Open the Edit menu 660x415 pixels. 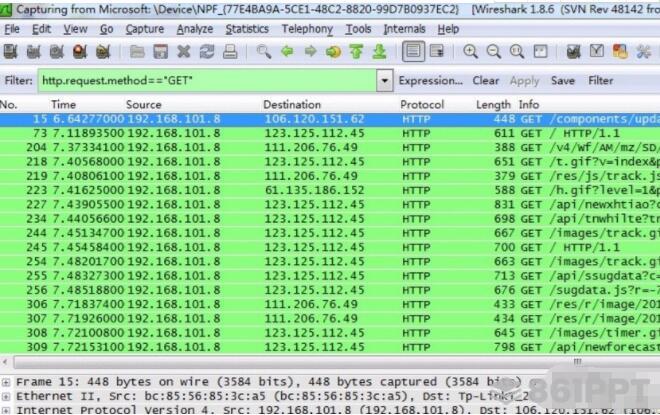pyautogui.click(x=41, y=29)
